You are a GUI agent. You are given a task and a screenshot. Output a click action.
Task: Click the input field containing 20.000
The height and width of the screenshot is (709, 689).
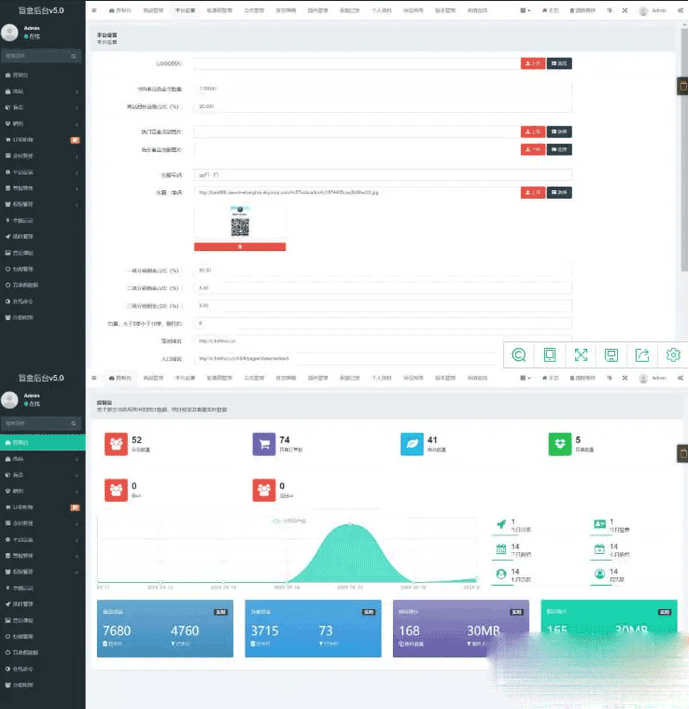[382, 106]
